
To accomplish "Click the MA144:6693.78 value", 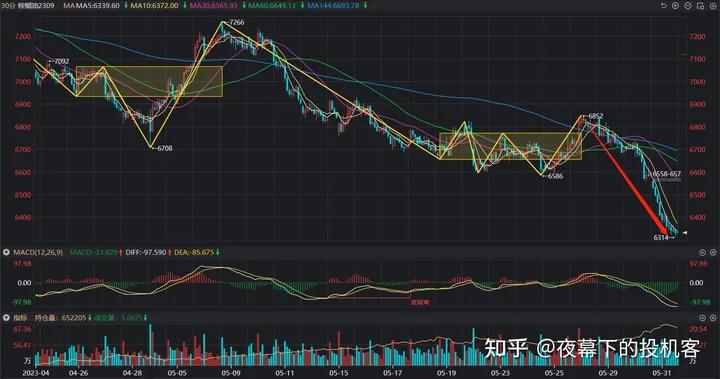I will (x=333, y=6).
